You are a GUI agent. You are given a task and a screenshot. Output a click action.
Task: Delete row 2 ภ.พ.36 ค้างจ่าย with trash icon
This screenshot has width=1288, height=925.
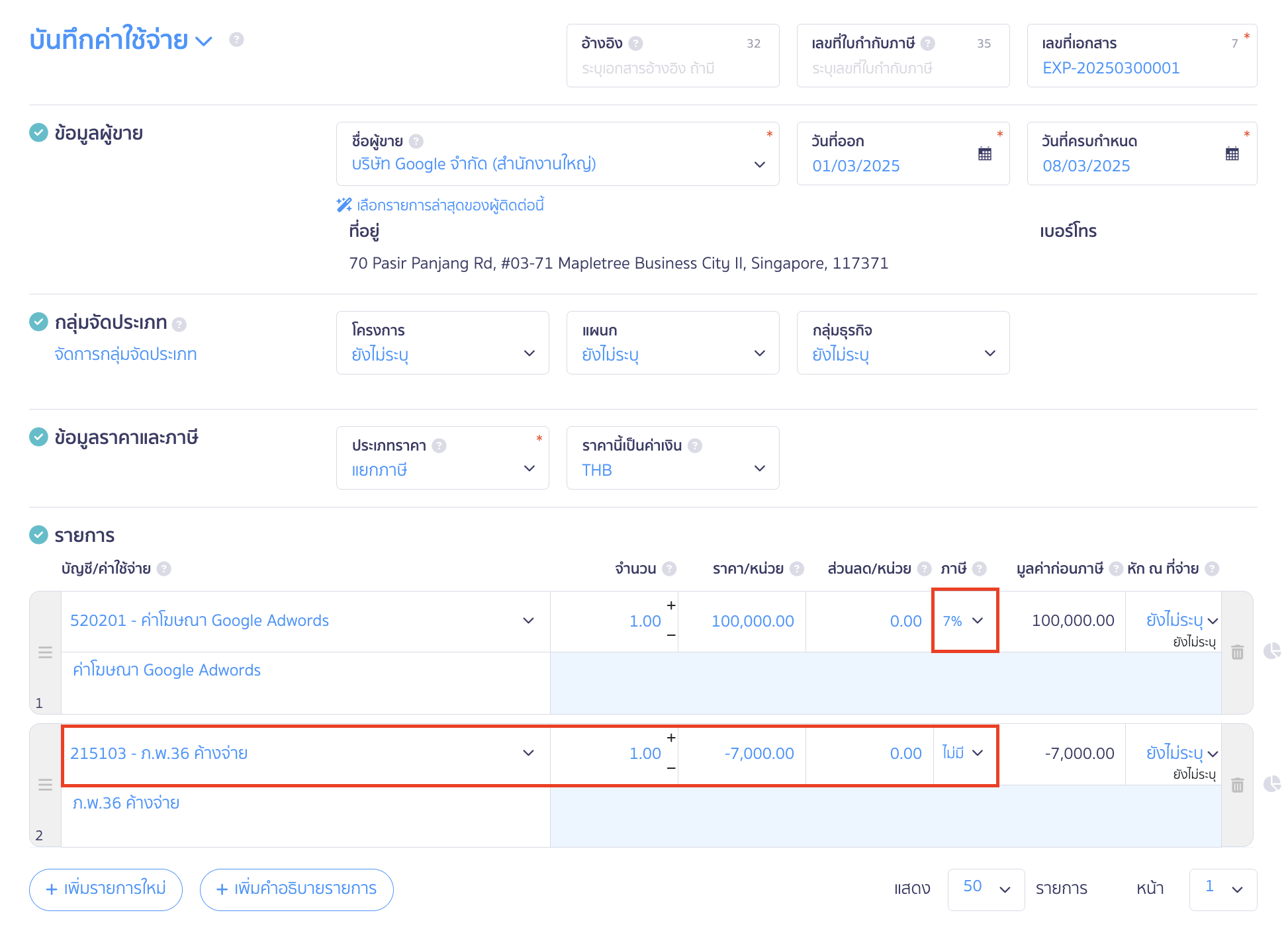point(1237,785)
